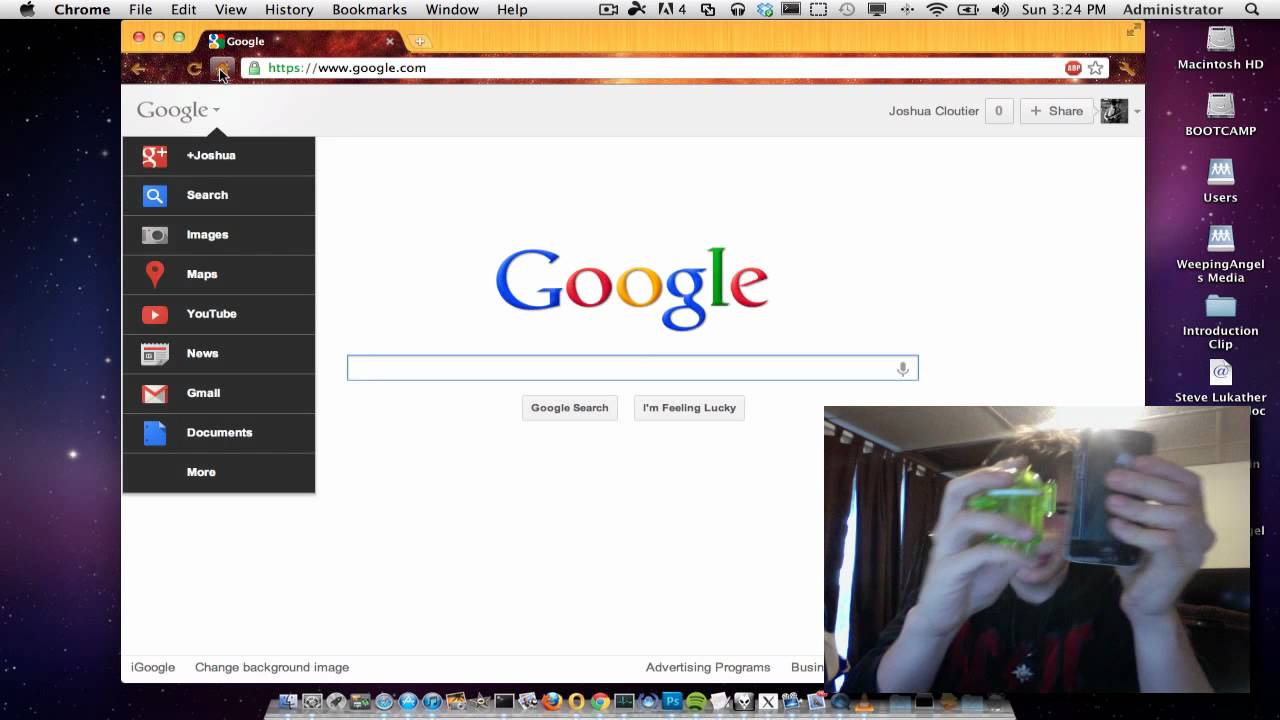This screenshot has width=1280, height=720.
Task: Choose Maps in the Google menu
Action: [218, 274]
